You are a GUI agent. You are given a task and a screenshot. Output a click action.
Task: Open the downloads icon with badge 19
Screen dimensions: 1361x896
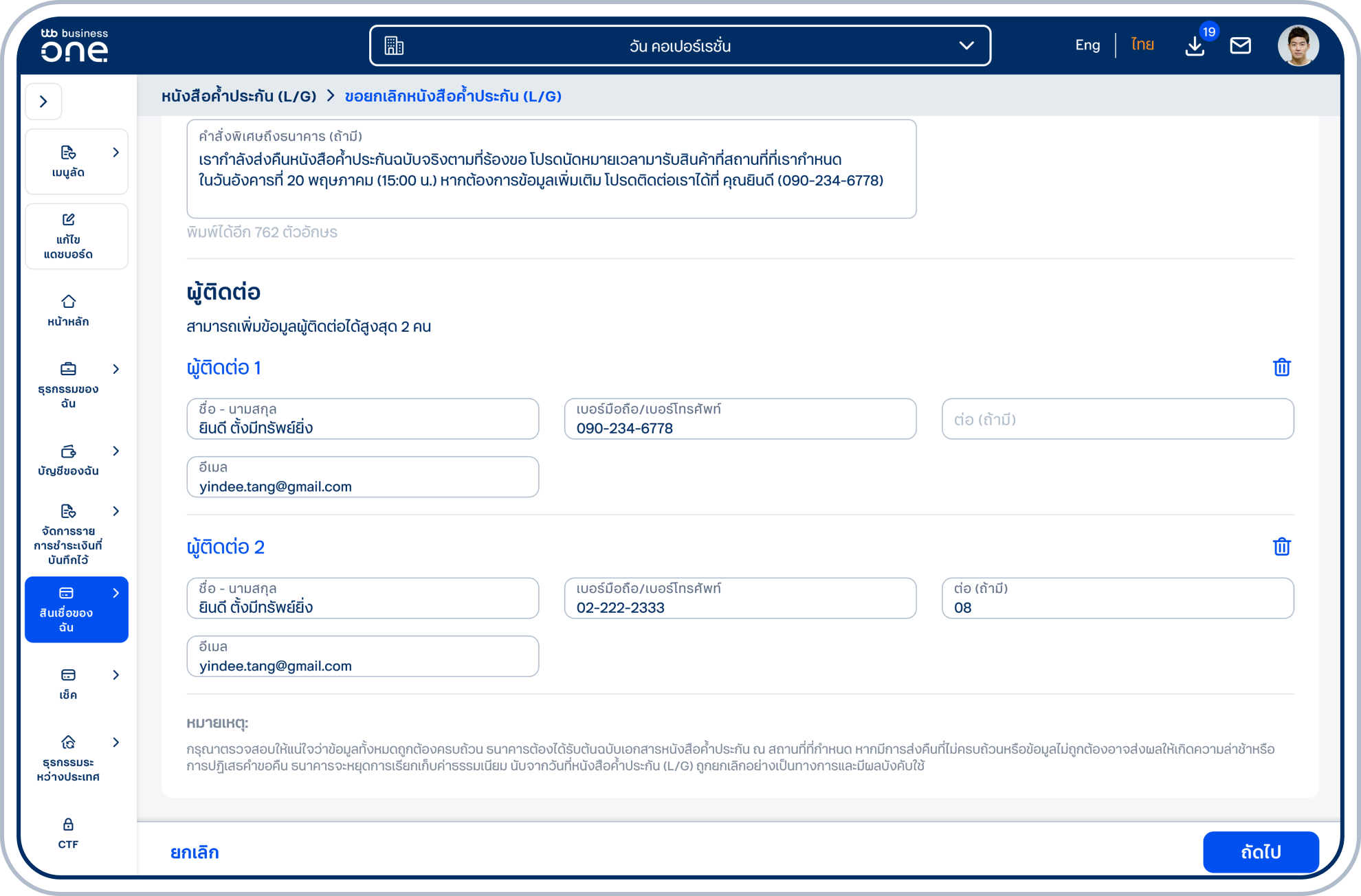(1195, 46)
